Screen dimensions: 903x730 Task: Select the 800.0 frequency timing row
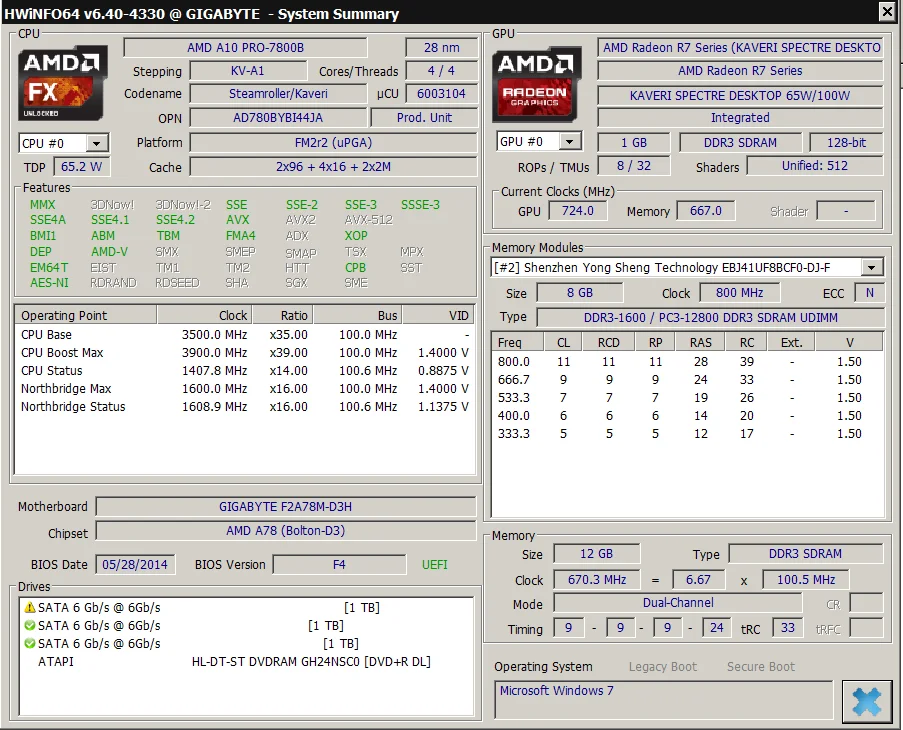(687, 362)
